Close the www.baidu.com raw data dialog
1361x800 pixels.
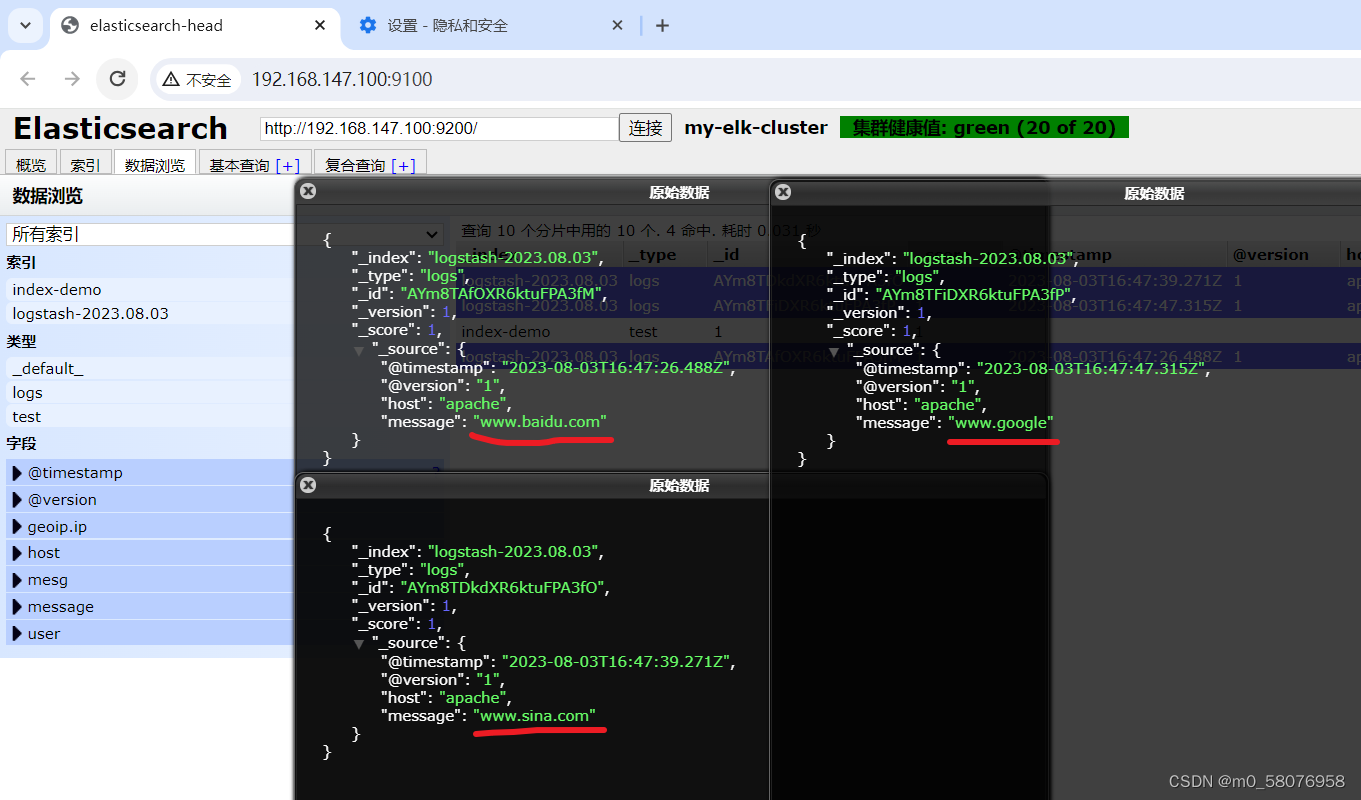[x=308, y=191]
